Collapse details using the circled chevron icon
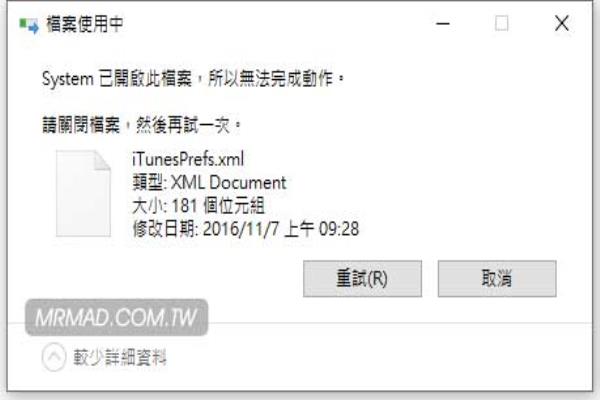 click(x=54, y=357)
